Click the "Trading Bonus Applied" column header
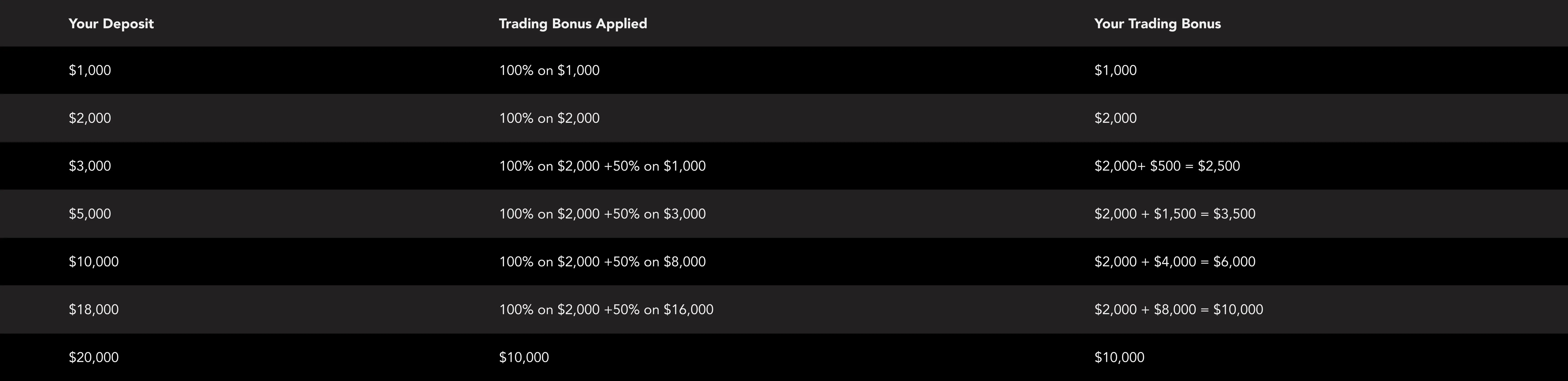This screenshot has height=381, width=1568. [x=573, y=24]
